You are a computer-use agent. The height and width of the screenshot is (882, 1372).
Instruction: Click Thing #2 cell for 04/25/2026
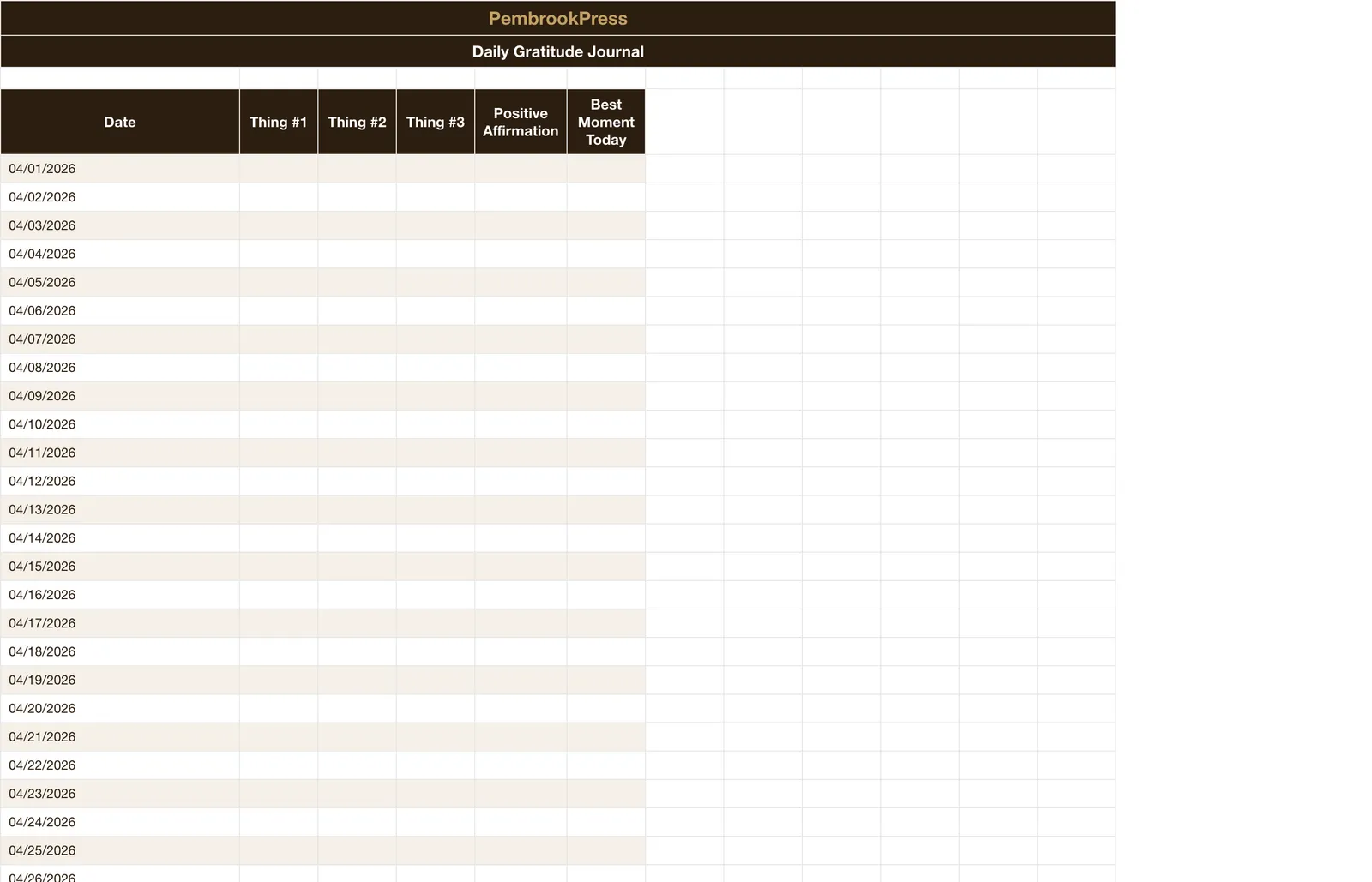[357, 850]
